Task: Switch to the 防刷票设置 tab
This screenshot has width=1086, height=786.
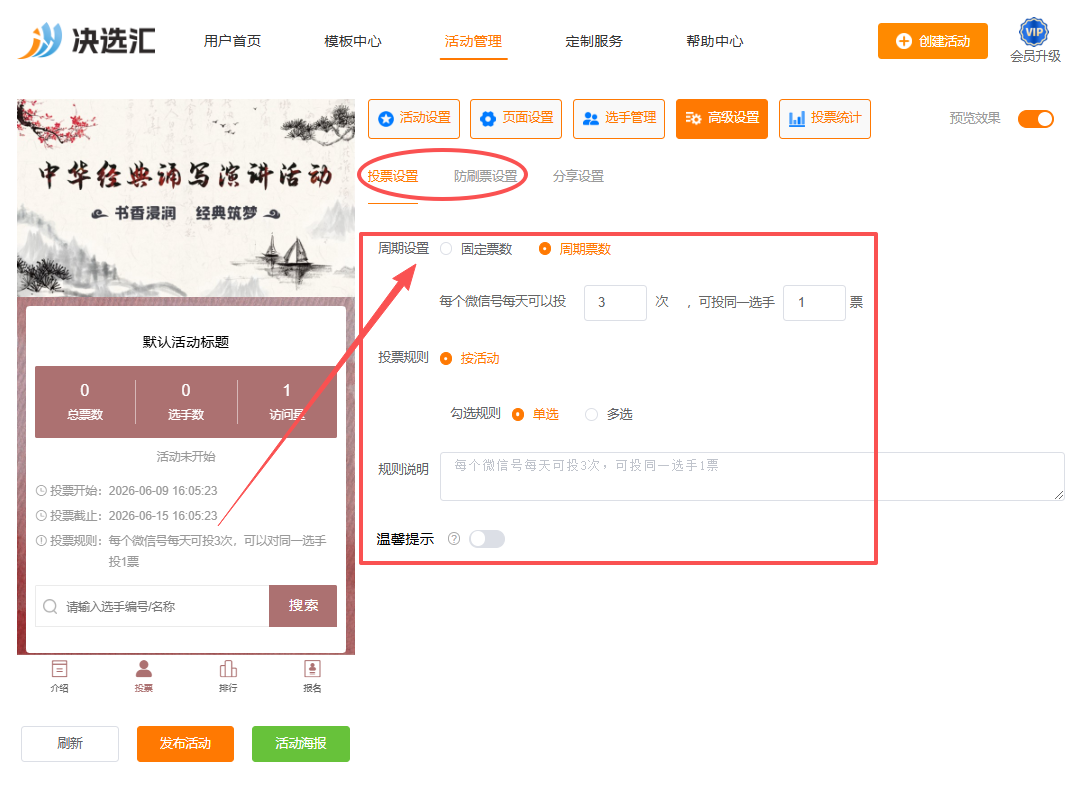Action: (x=486, y=177)
